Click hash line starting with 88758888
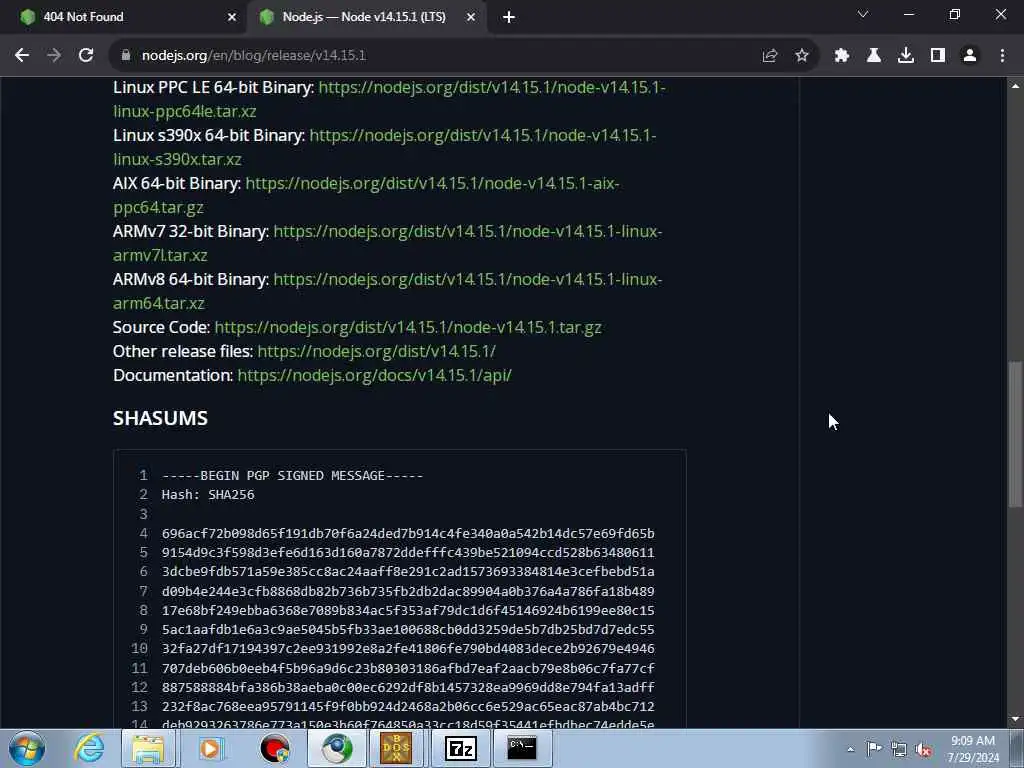Viewport: 1024px width, 768px height. tap(408, 687)
